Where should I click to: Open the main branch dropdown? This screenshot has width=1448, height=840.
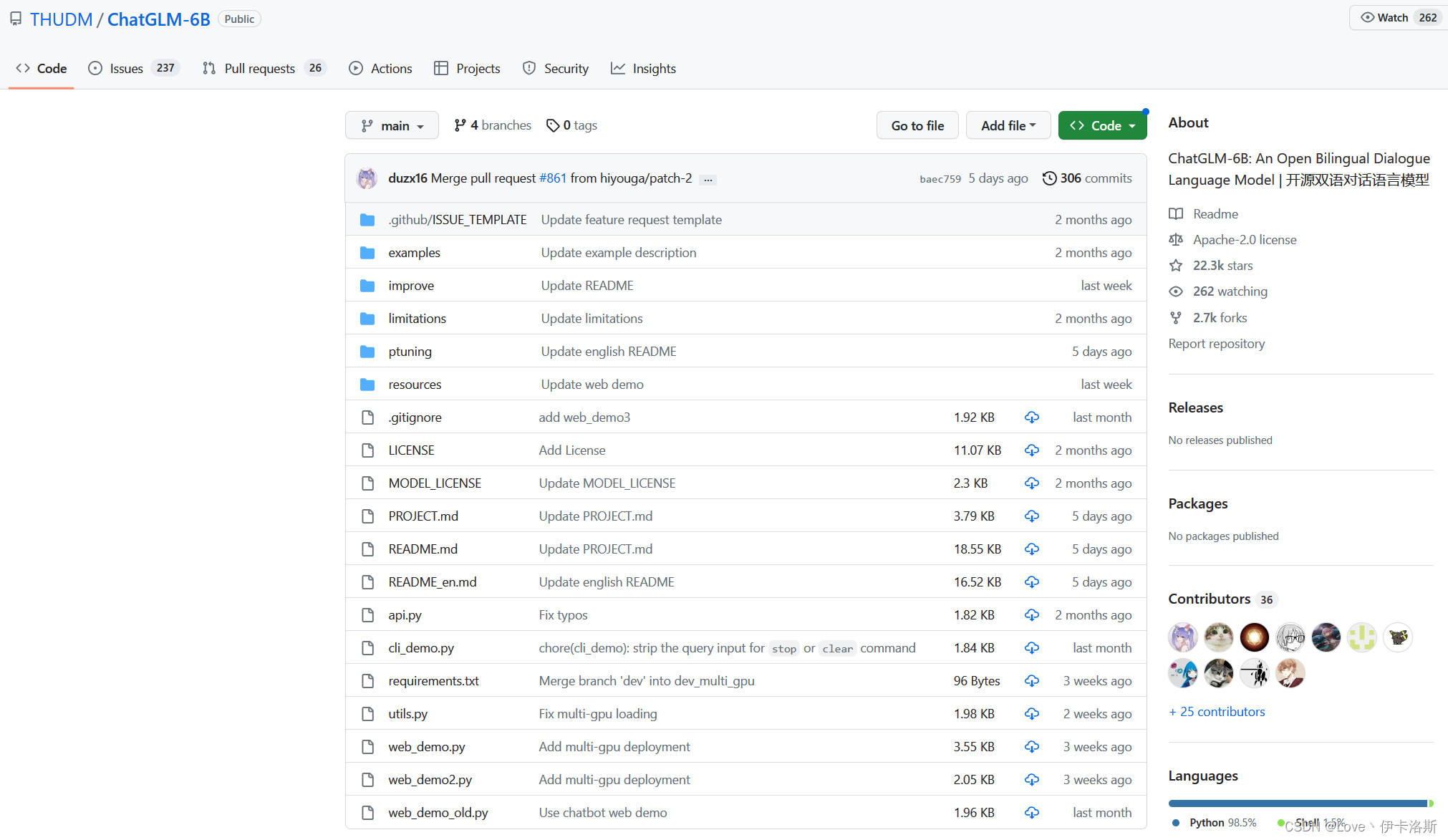(x=392, y=125)
